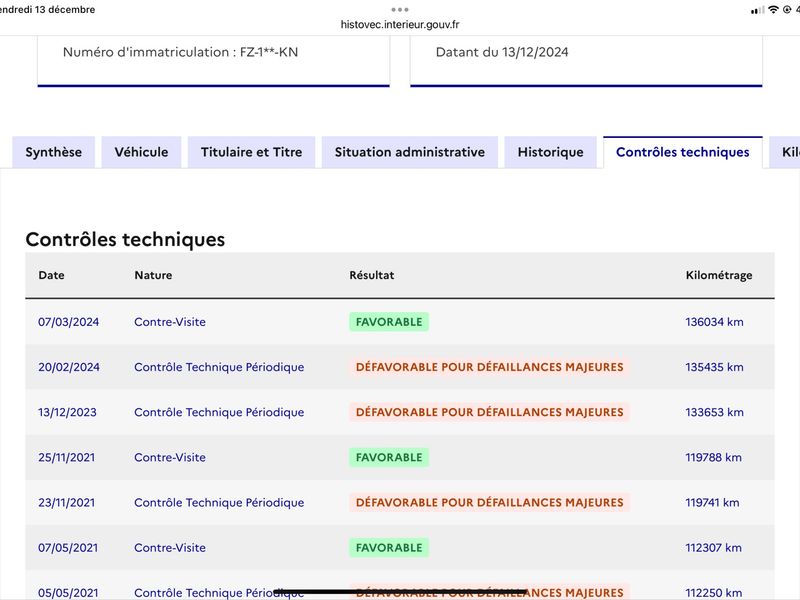The image size is (800, 600).
Task: Click Contrôle Technique Périodique in the 20/02/2024 row
Action: (x=219, y=367)
